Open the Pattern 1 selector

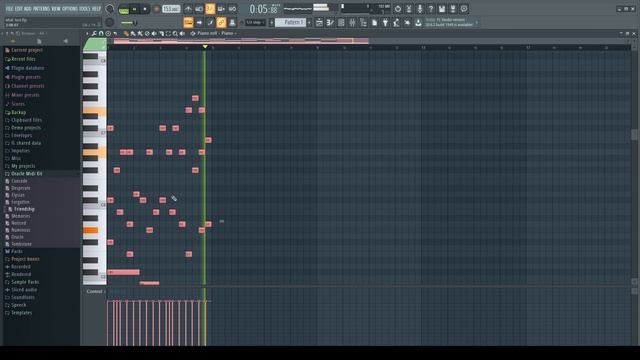point(291,22)
